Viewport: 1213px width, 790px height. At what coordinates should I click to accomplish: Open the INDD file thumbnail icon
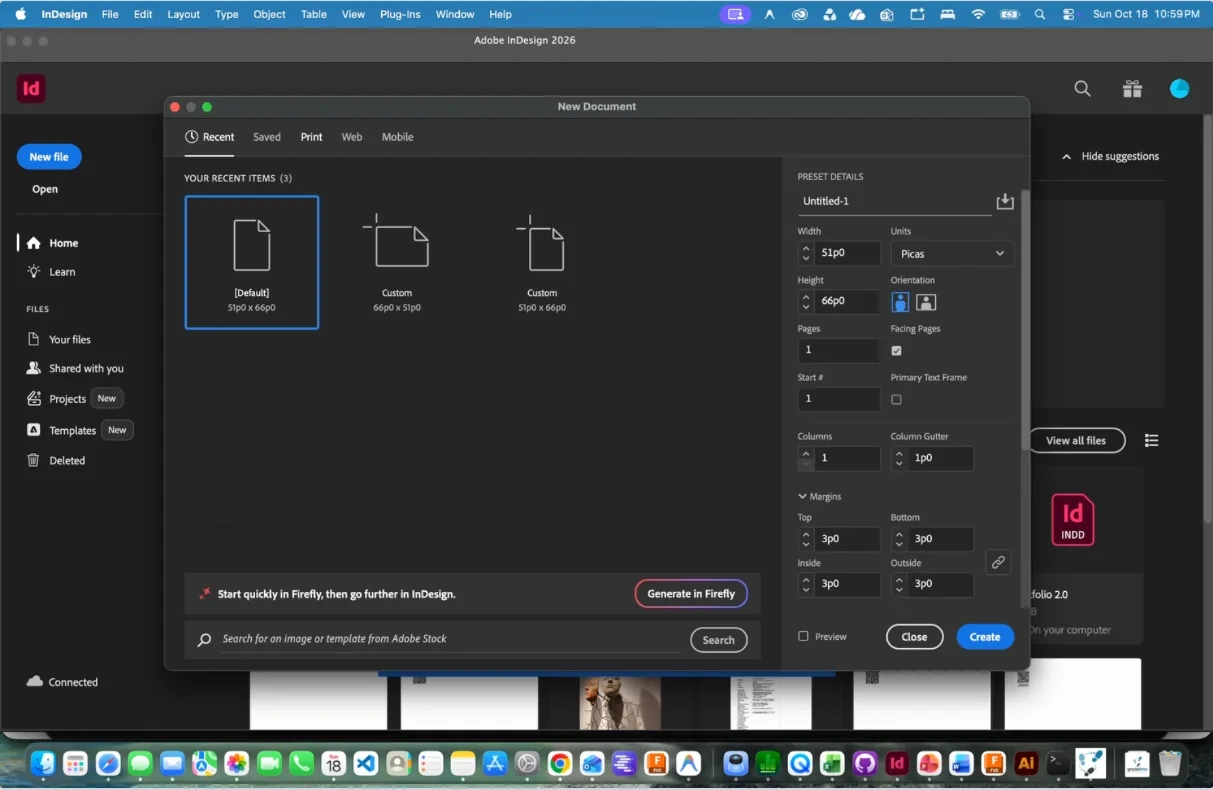click(1073, 520)
